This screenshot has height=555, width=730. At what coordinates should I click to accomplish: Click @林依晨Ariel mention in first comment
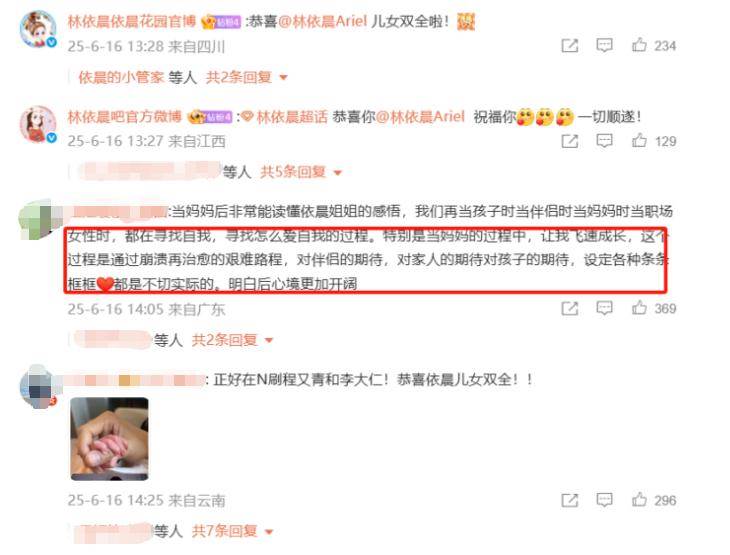click(x=322, y=21)
